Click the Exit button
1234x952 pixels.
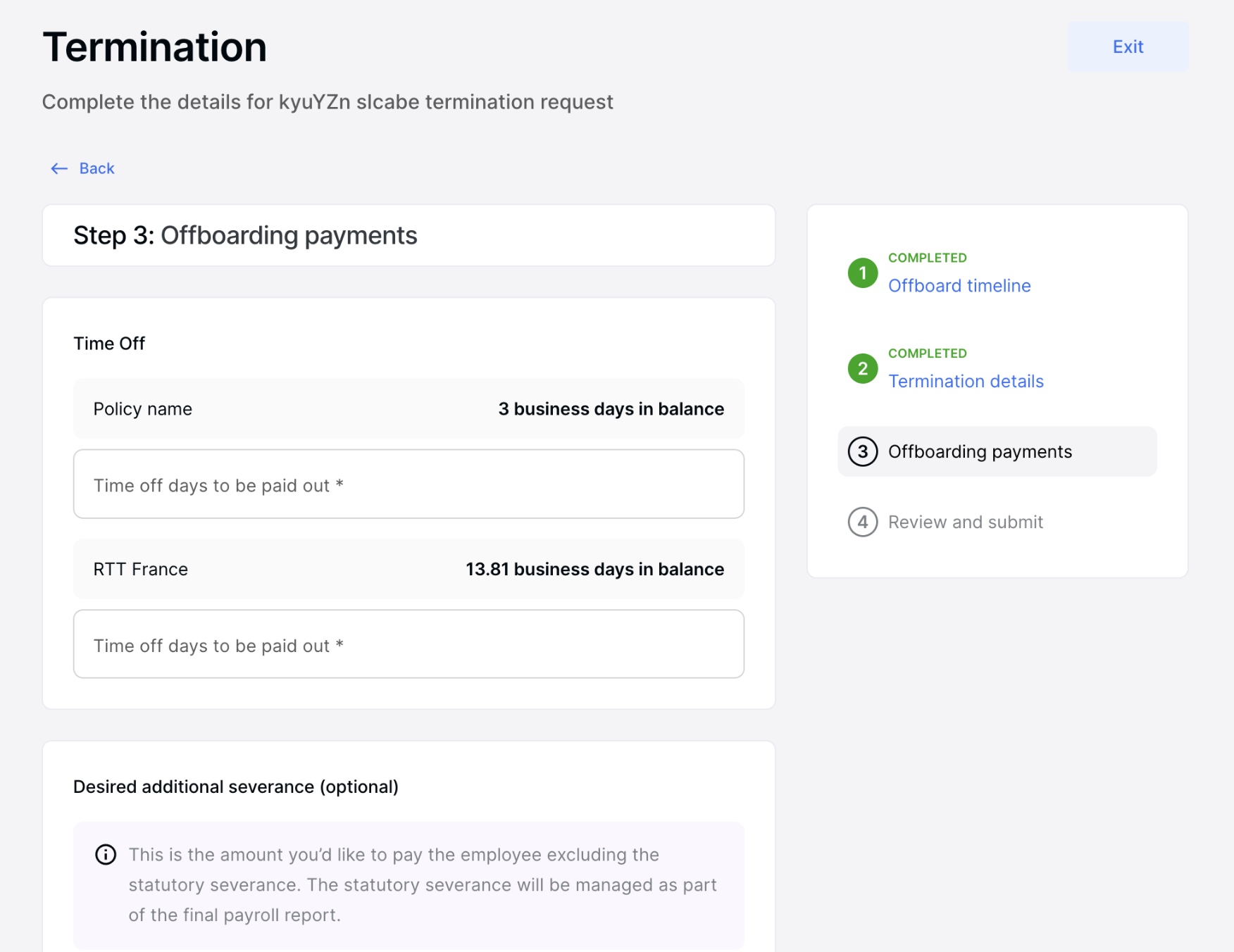1128,46
